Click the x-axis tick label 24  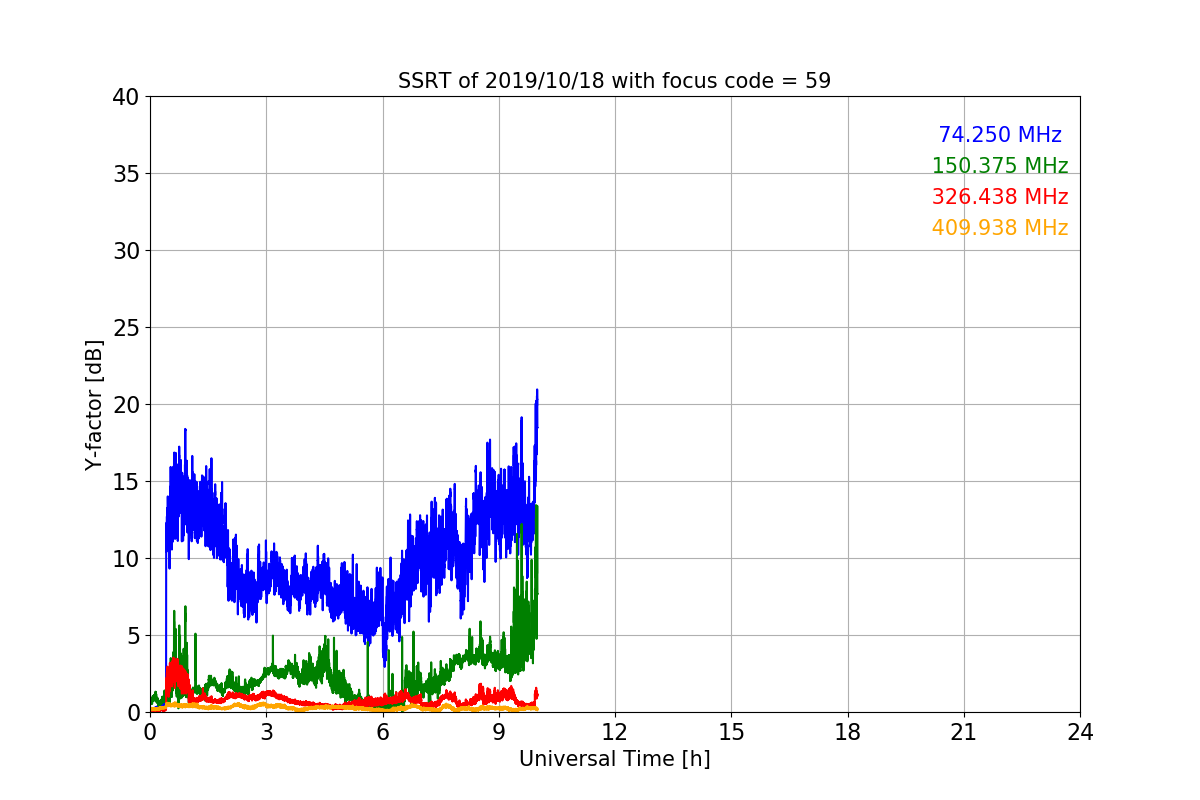[x=1080, y=732]
